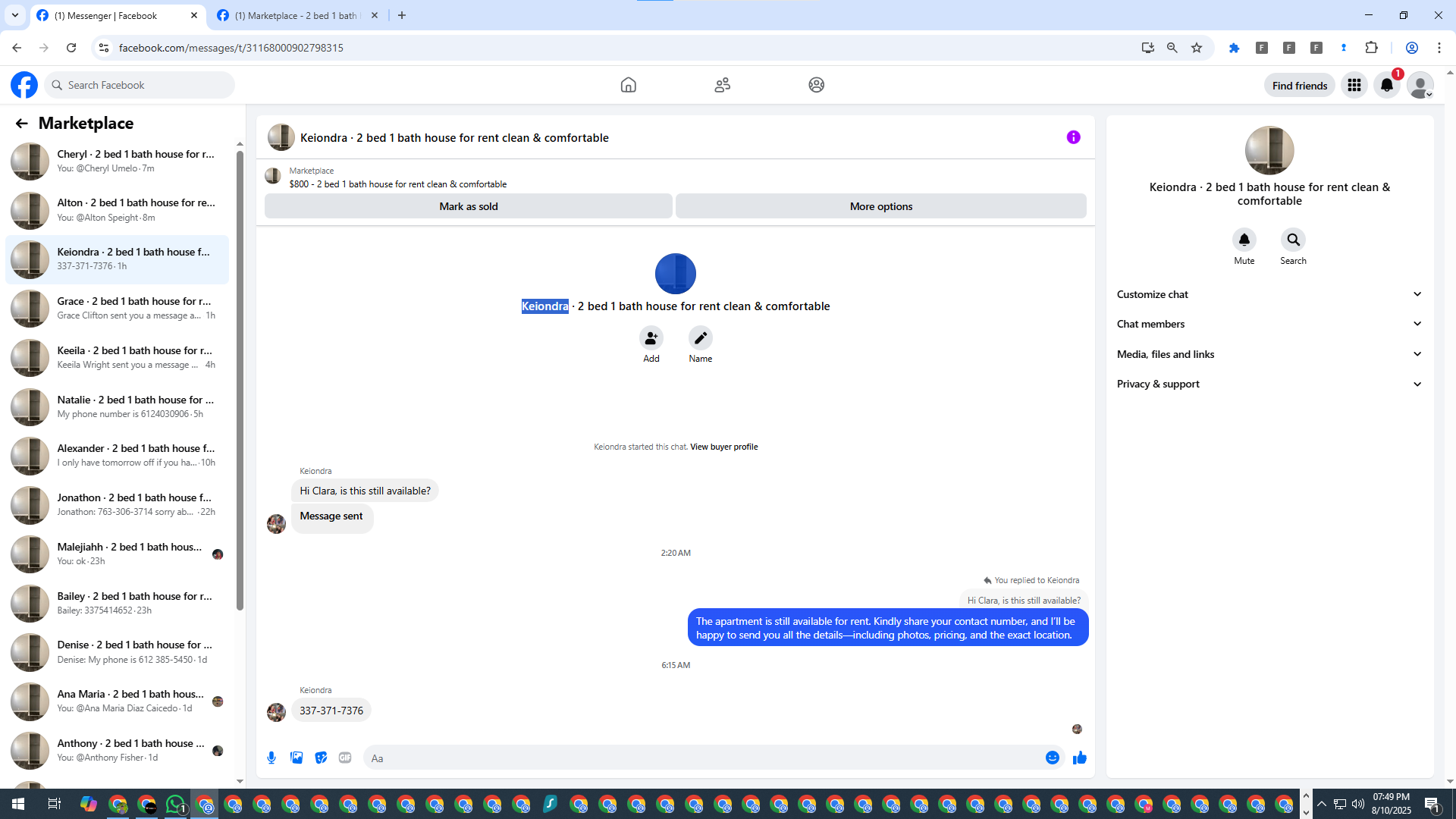
Task: Search within the conversation
Action: pyautogui.click(x=1293, y=240)
